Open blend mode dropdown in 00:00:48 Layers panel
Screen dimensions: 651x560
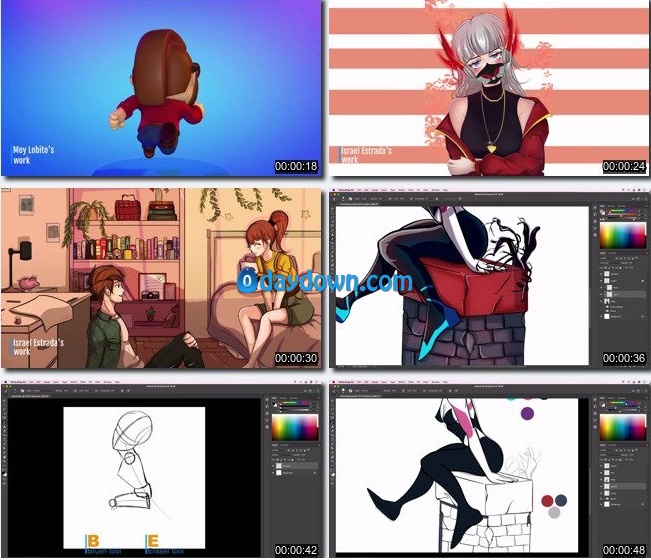coord(607,455)
